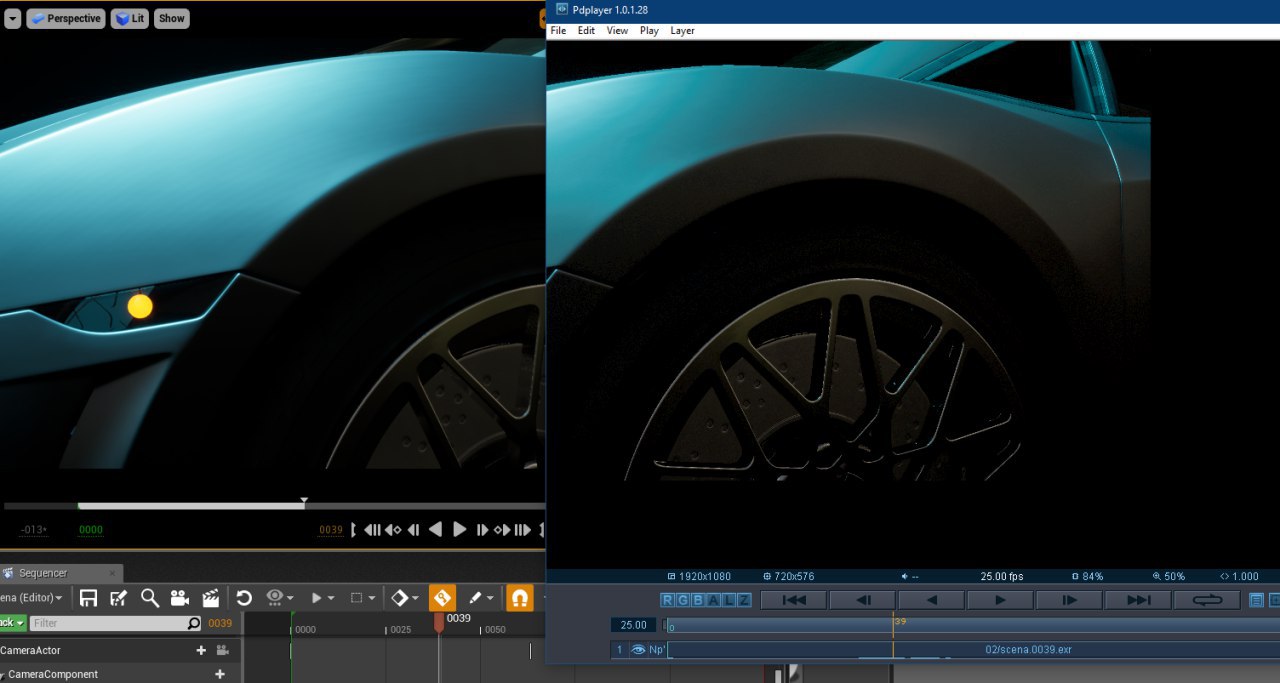The width and height of the screenshot is (1280, 683).
Task: Toggle the A alpha channel in Pdplayer
Action: tap(713, 600)
